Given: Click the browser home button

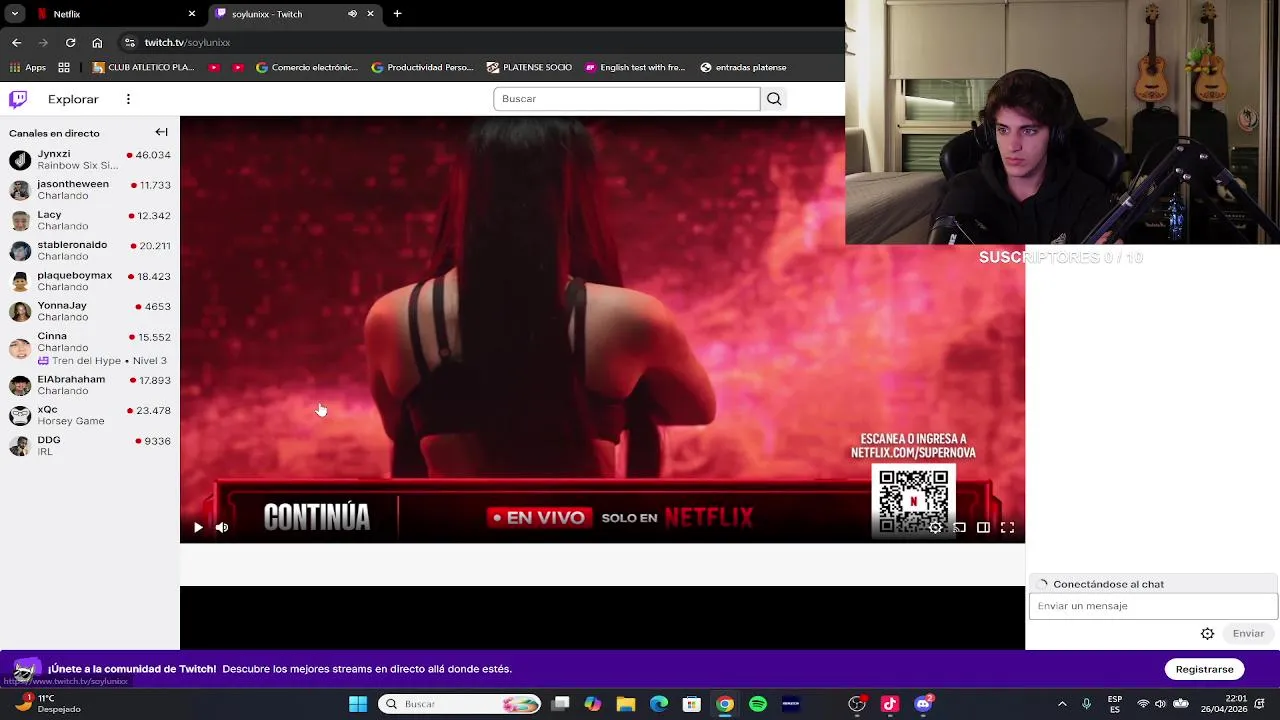Looking at the screenshot, I should [x=97, y=43].
